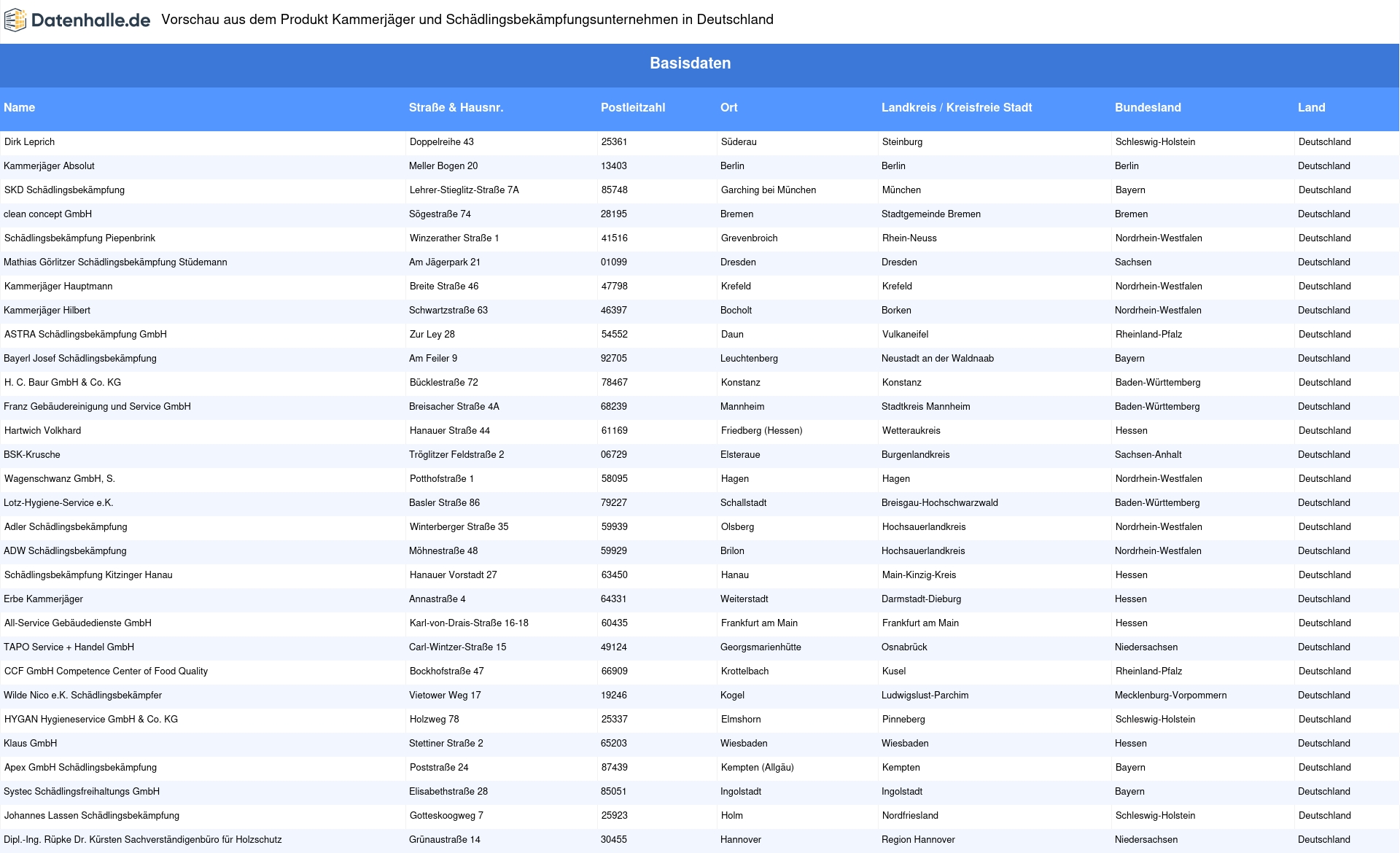This screenshot has width=1400, height=853.
Task: Select the Basisdaten section header
Action: [x=690, y=63]
